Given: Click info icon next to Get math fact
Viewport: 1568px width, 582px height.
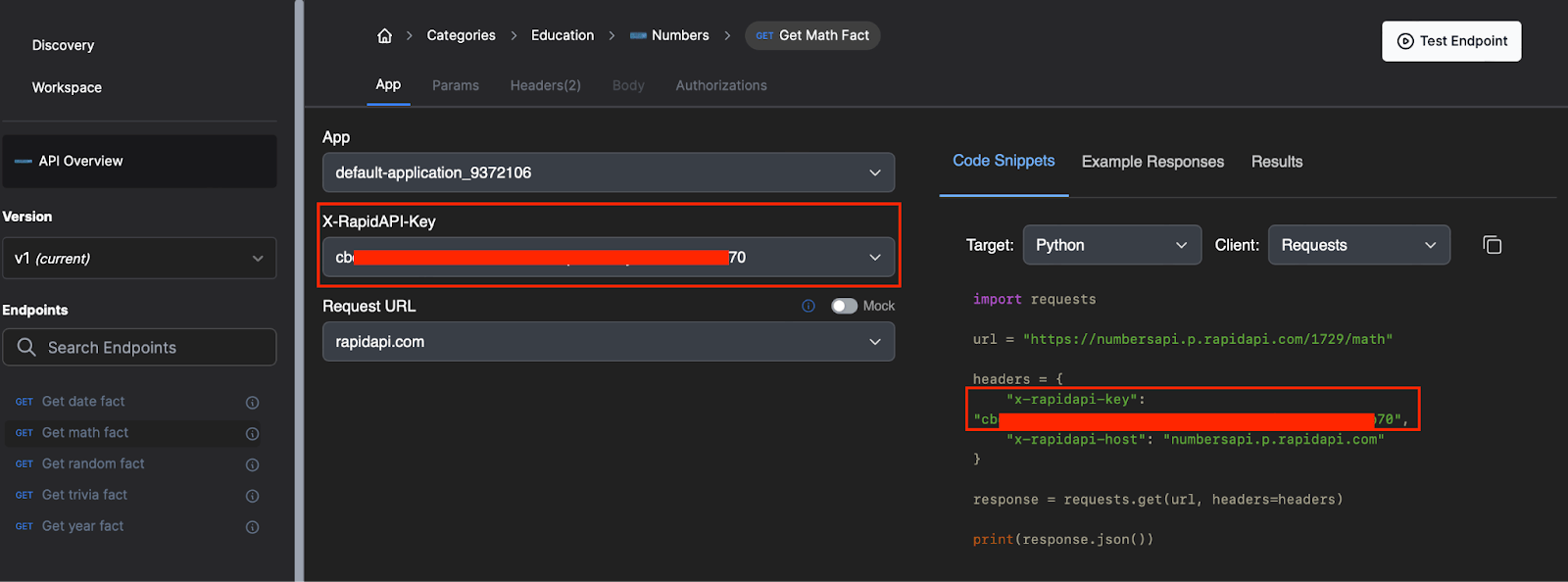Looking at the screenshot, I should 252,434.
